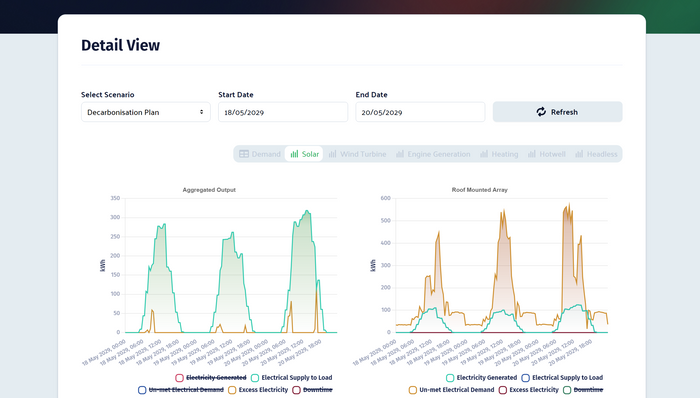Click the 600 y-axis value on Roof Mounted Array
Viewport: 700px width, 398px height.
[386, 198]
